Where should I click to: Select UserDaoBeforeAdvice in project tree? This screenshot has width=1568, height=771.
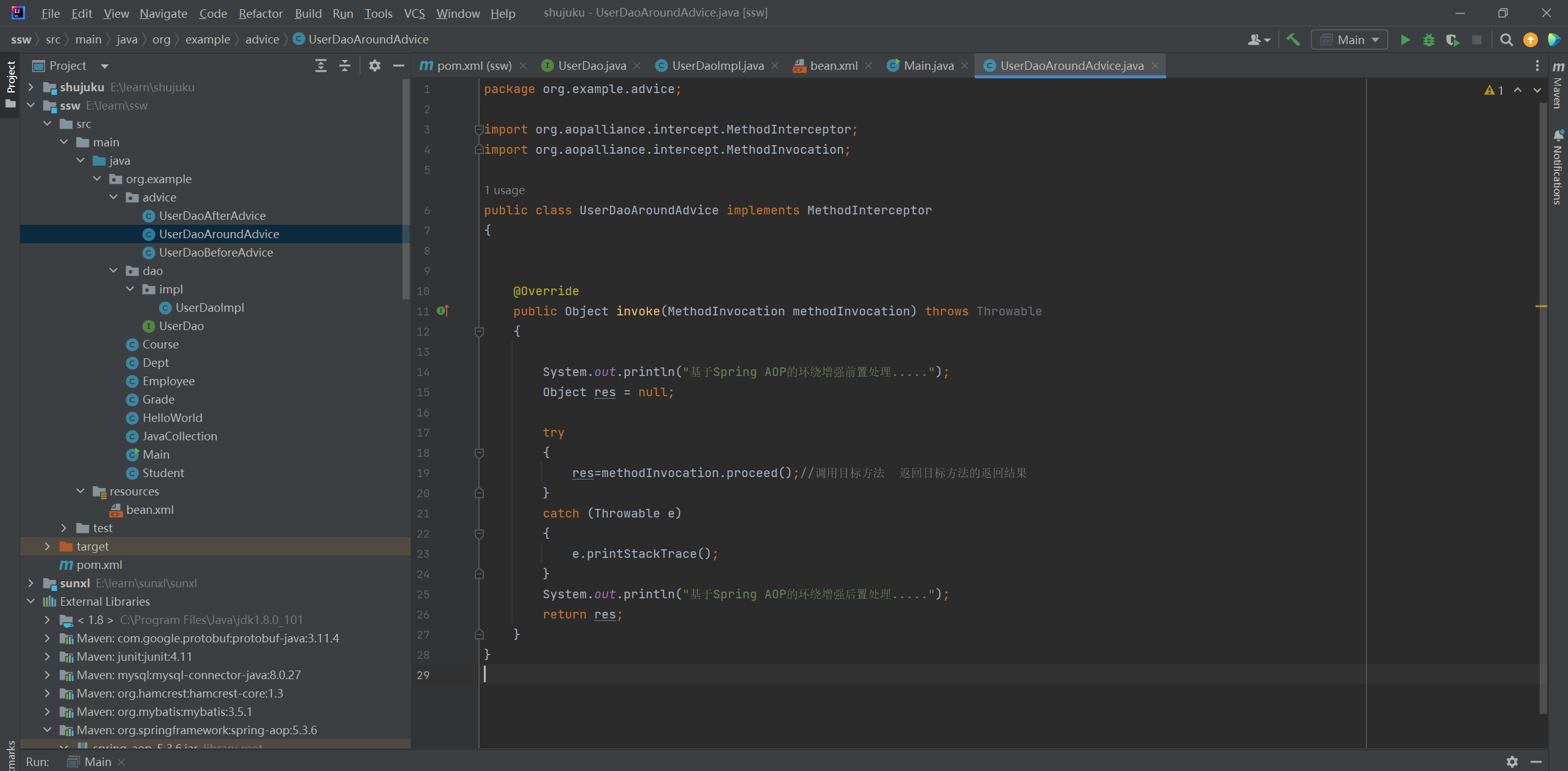(x=216, y=252)
